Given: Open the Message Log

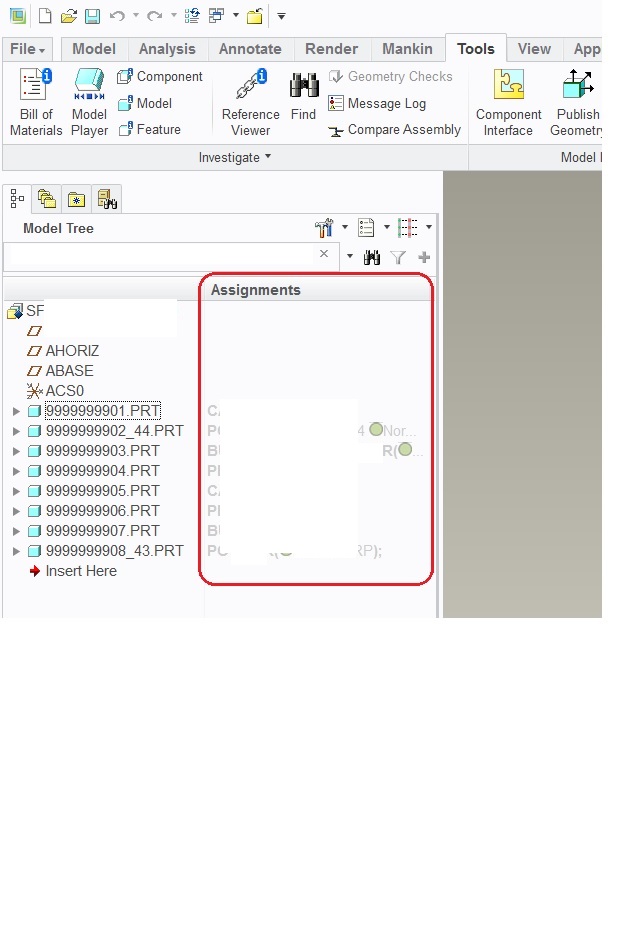Looking at the screenshot, I should (x=377, y=103).
